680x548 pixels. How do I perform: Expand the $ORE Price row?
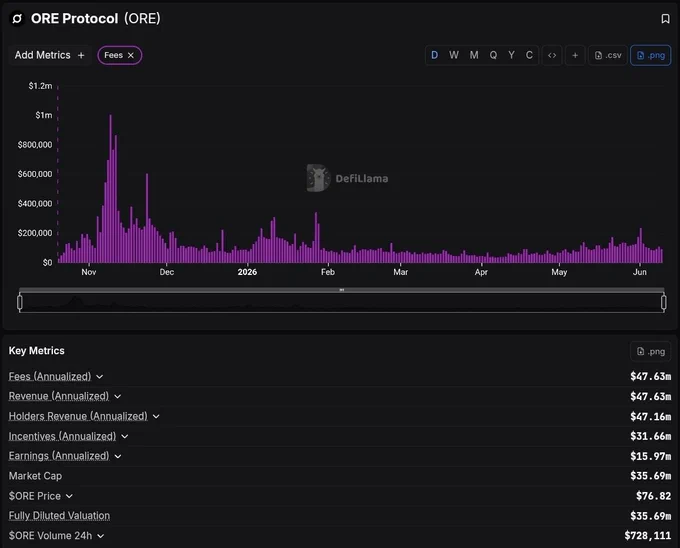click(69, 496)
